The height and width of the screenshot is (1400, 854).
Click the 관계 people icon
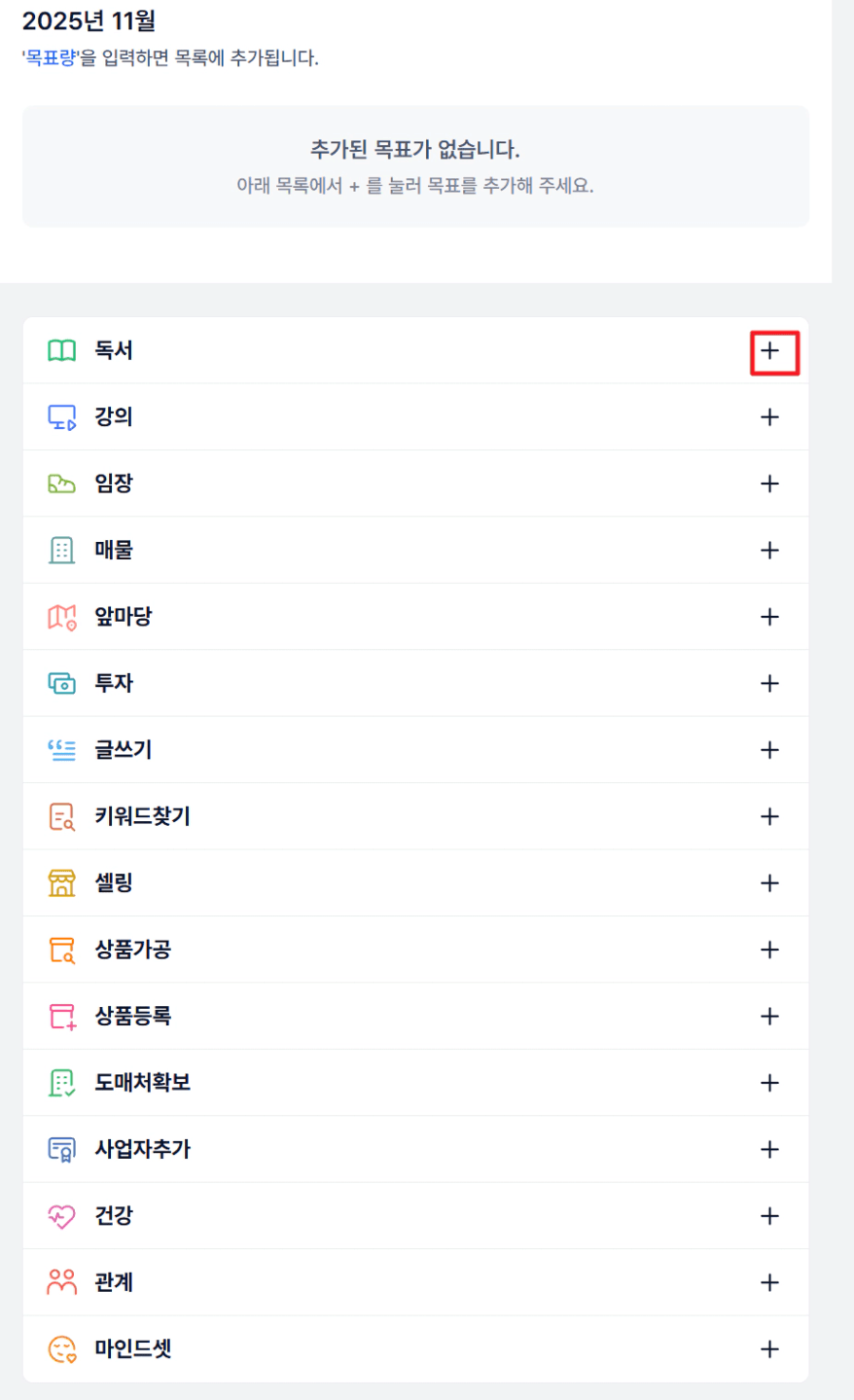pos(62,1282)
